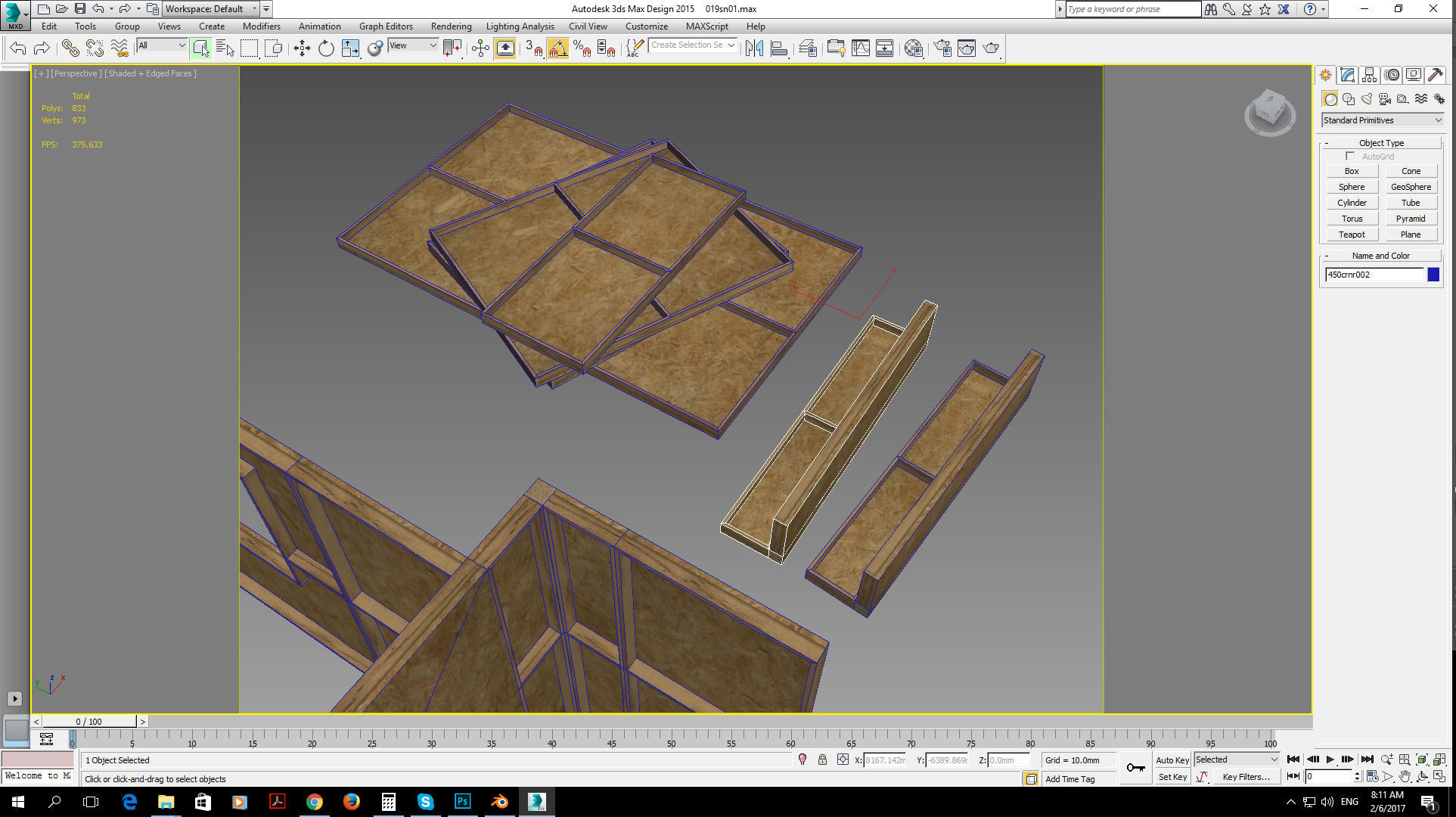
Task: Open the MAXScript menu
Action: (x=706, y=26)
